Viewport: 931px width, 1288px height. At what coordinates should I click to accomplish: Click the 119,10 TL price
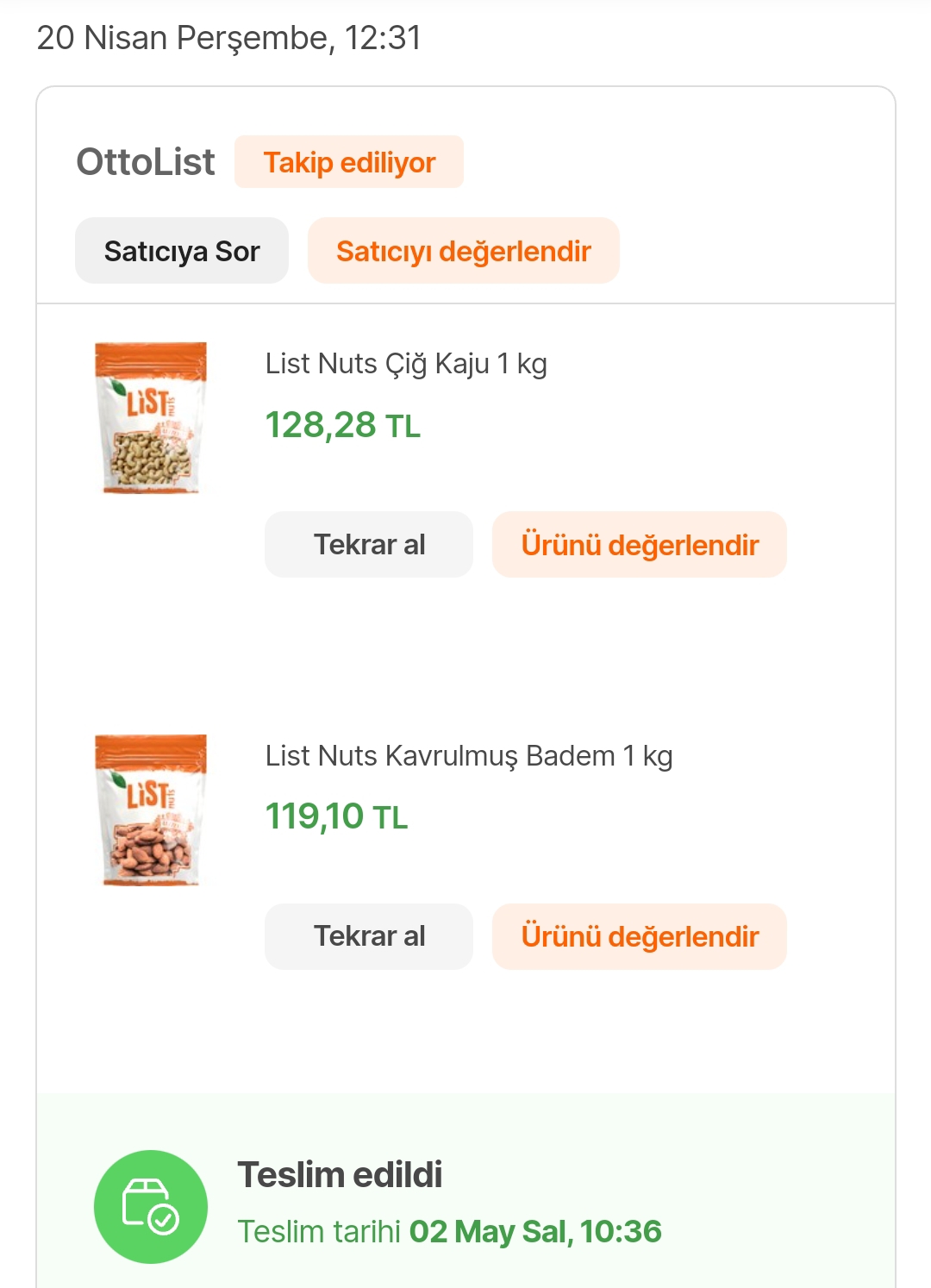(315, 816)
